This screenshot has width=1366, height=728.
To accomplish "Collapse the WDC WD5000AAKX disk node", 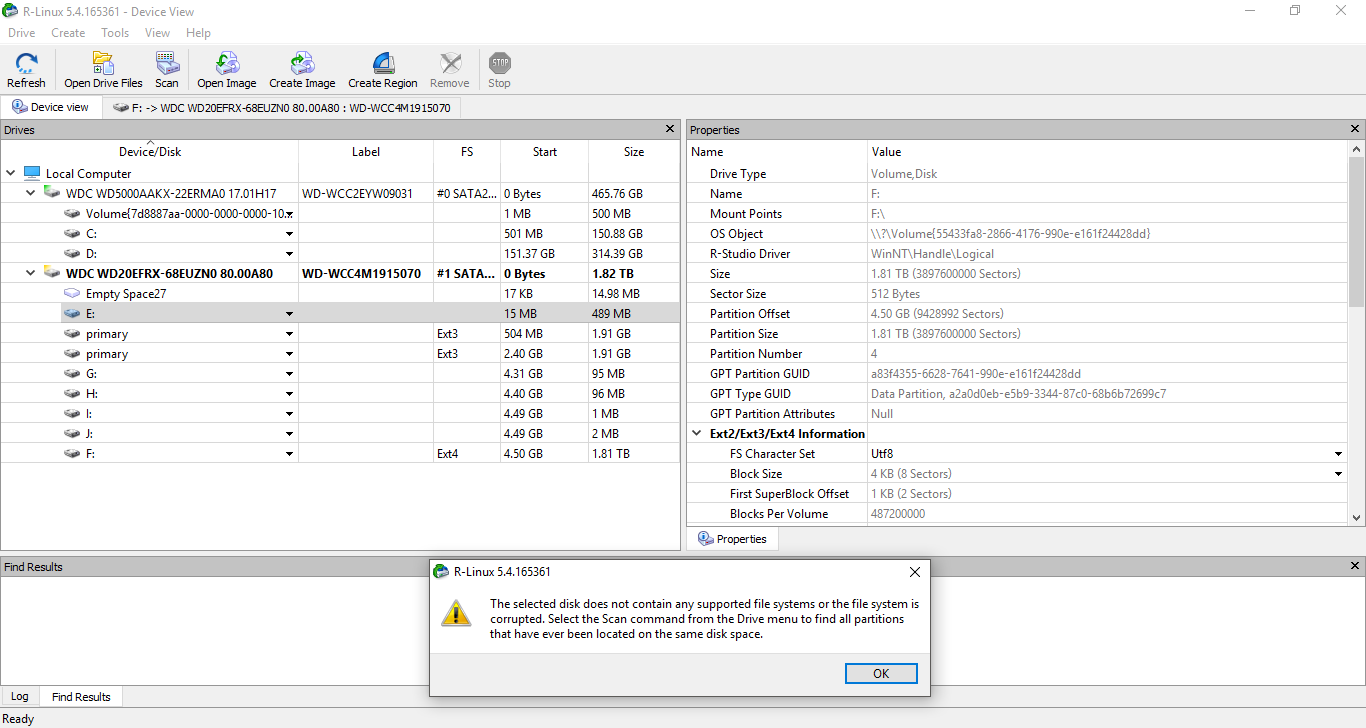I will coord(31,193).
